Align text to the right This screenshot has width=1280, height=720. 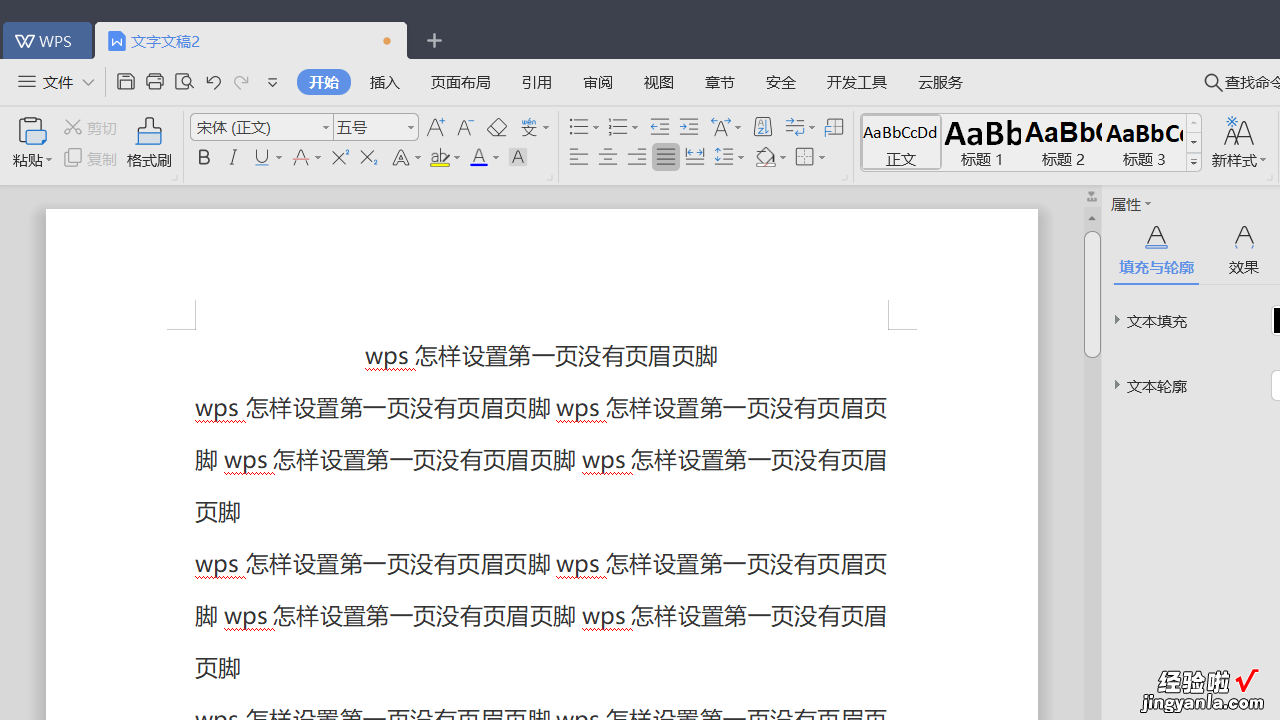point(636,157)
